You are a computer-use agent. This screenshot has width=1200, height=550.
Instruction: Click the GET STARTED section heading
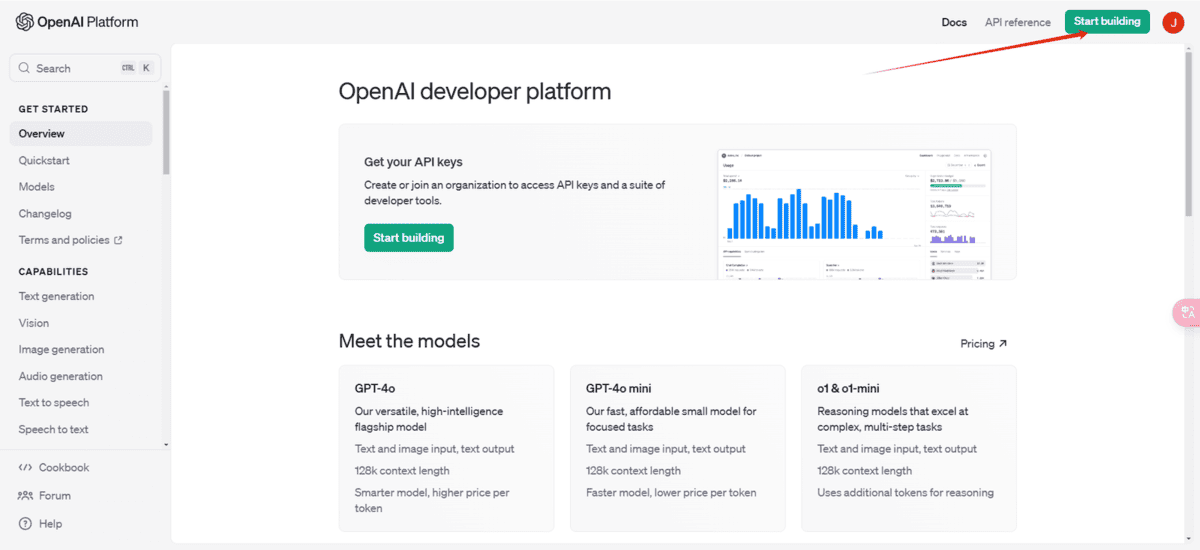click(53, 109)
